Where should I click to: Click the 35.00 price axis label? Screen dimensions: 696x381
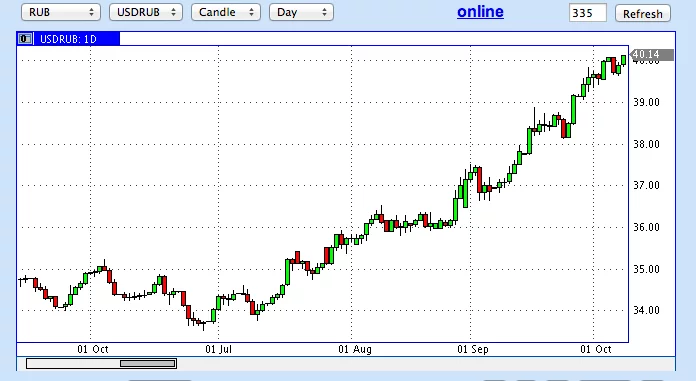(x=646, y=269)
